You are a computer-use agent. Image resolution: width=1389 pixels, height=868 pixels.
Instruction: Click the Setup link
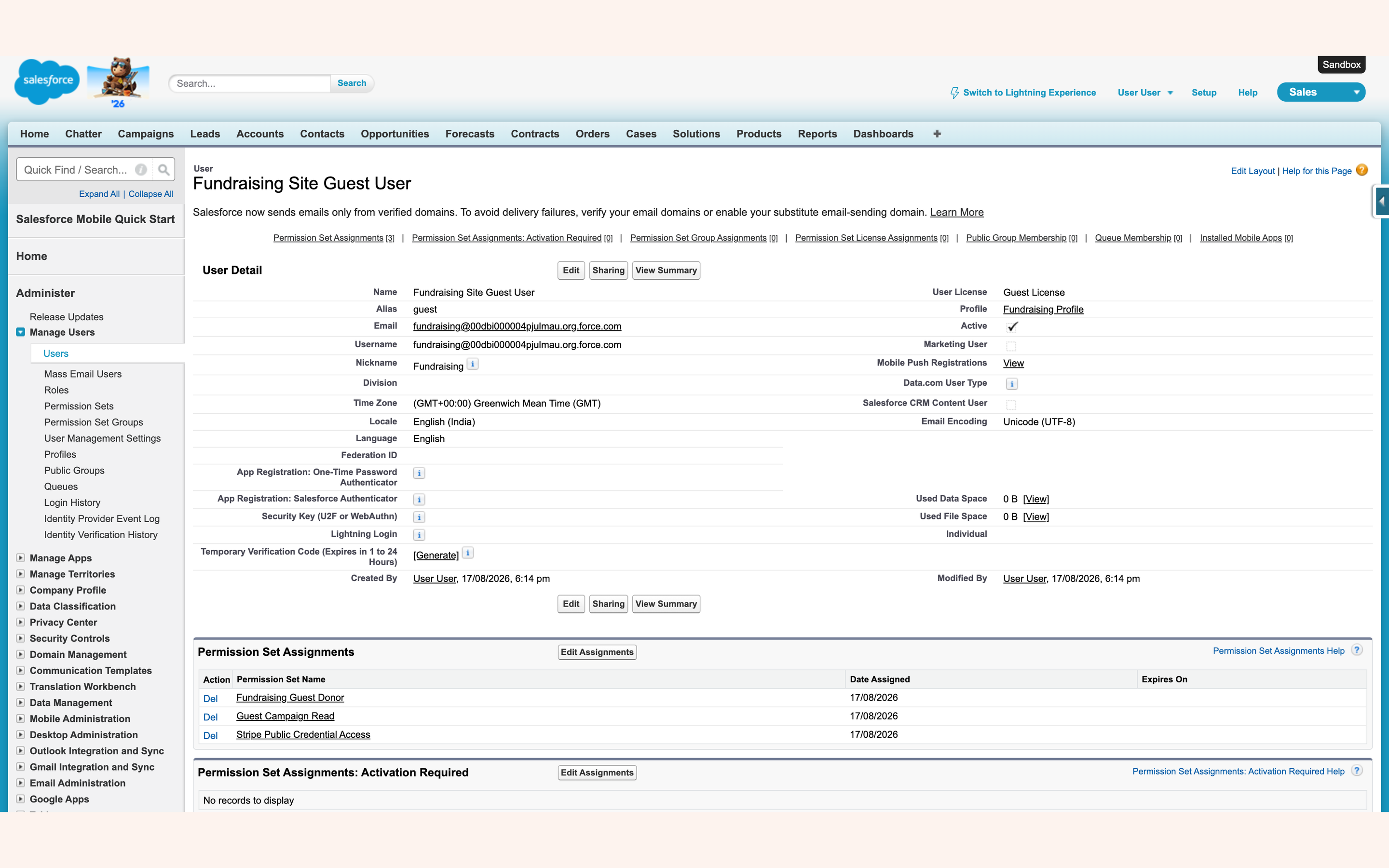coord(1204,93)
